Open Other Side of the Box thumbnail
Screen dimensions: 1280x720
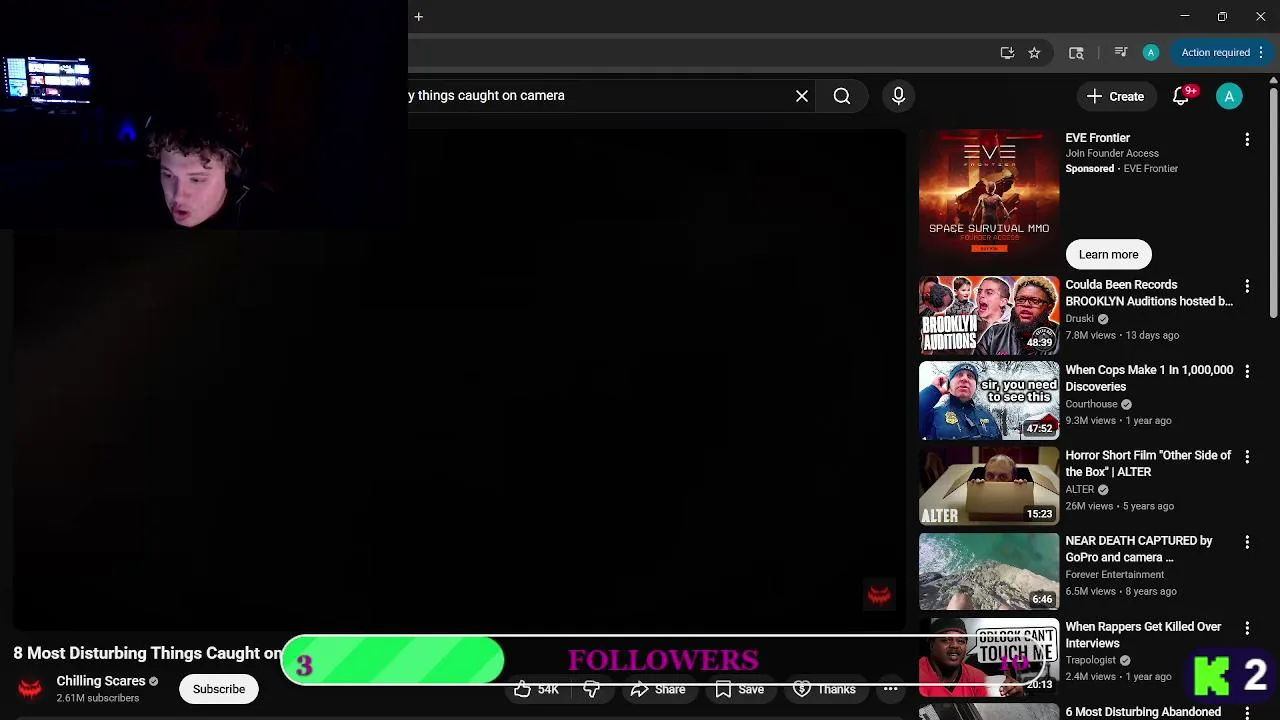pyautogui.click(x=989, y=486)
